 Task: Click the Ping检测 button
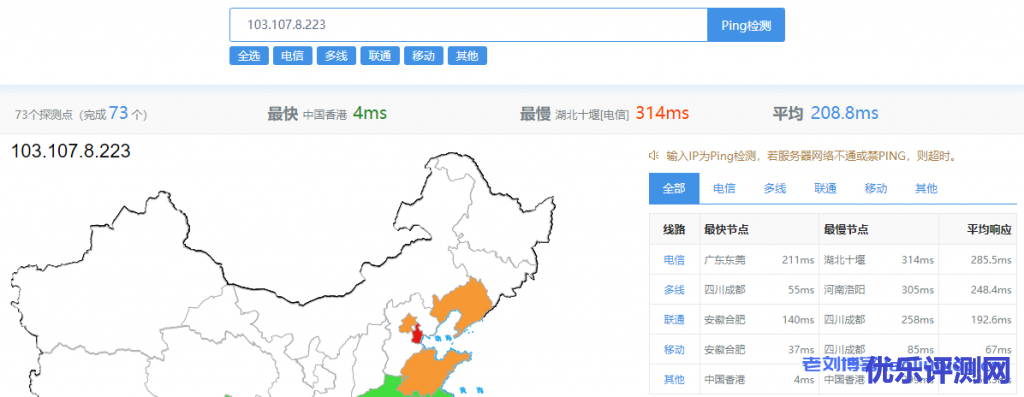pos(746,25)
